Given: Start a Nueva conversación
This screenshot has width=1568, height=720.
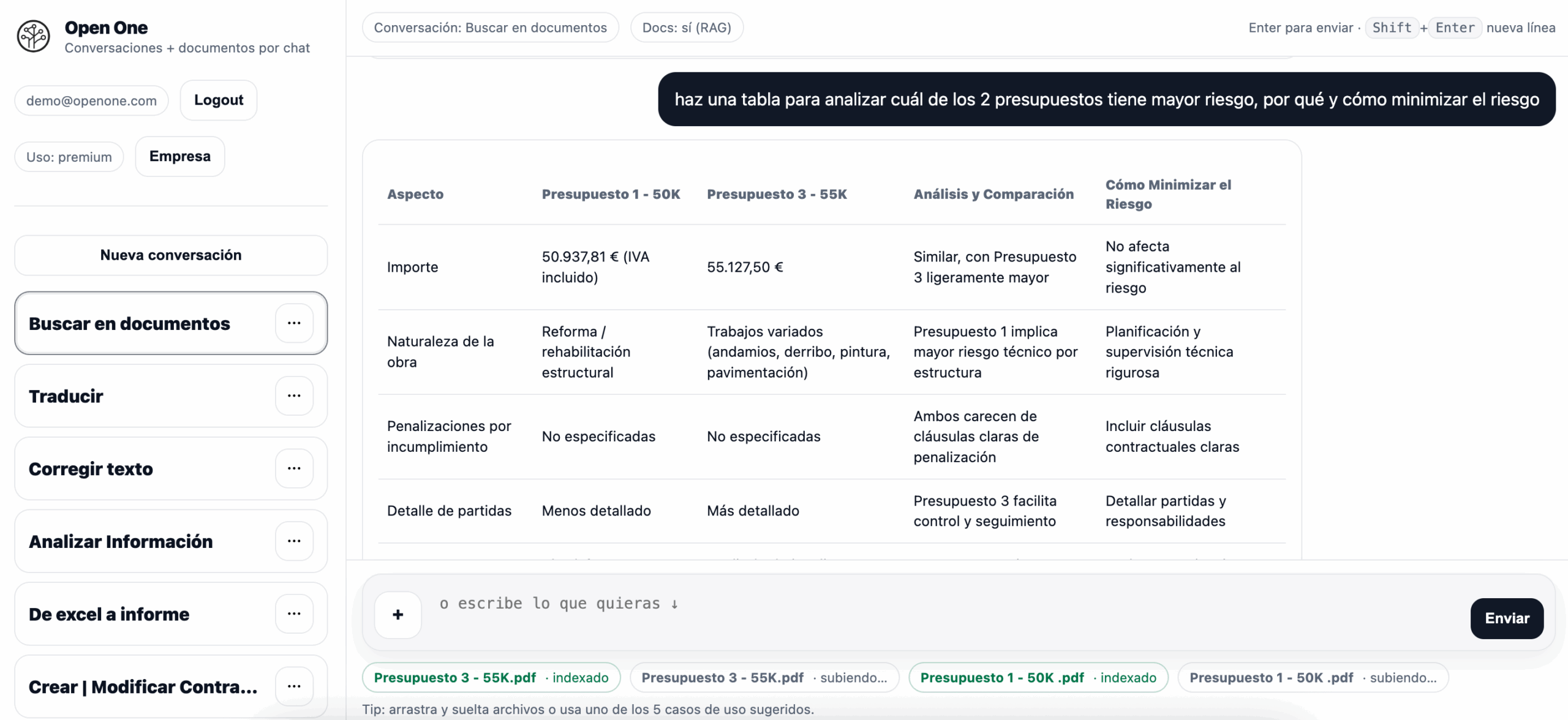Looking at the screenshot, I should (x=170, y=255).
